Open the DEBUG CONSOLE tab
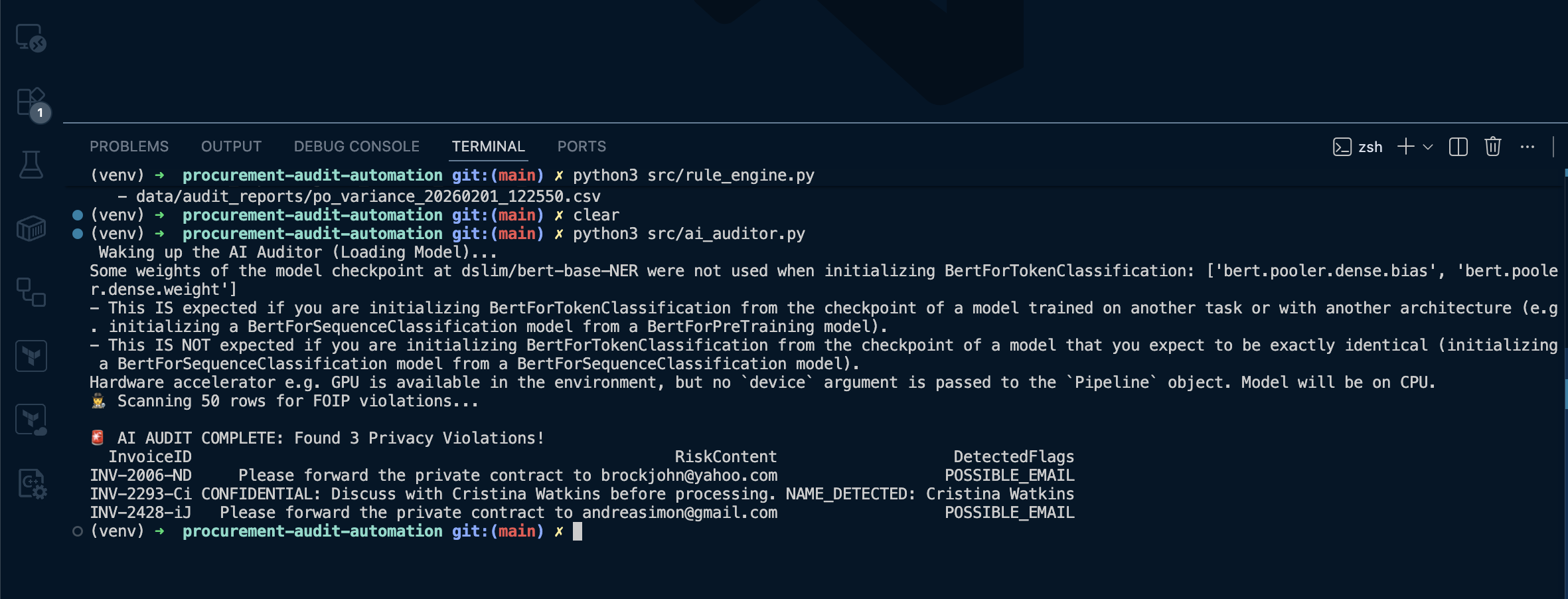 coord(356,146)
